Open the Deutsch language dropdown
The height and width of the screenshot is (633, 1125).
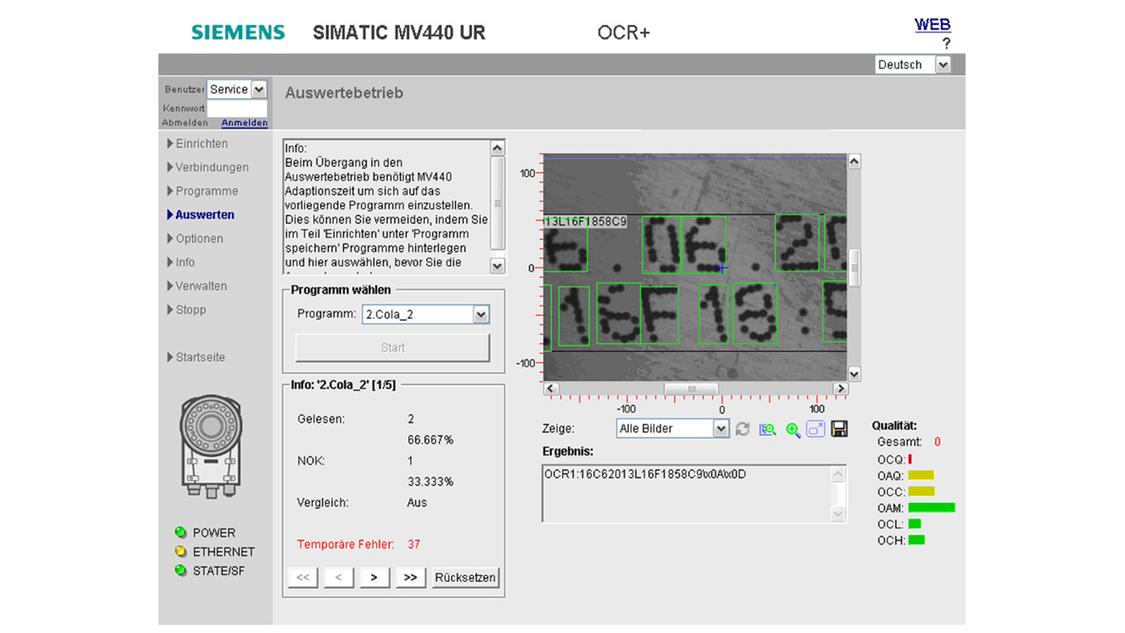point(943,65)
